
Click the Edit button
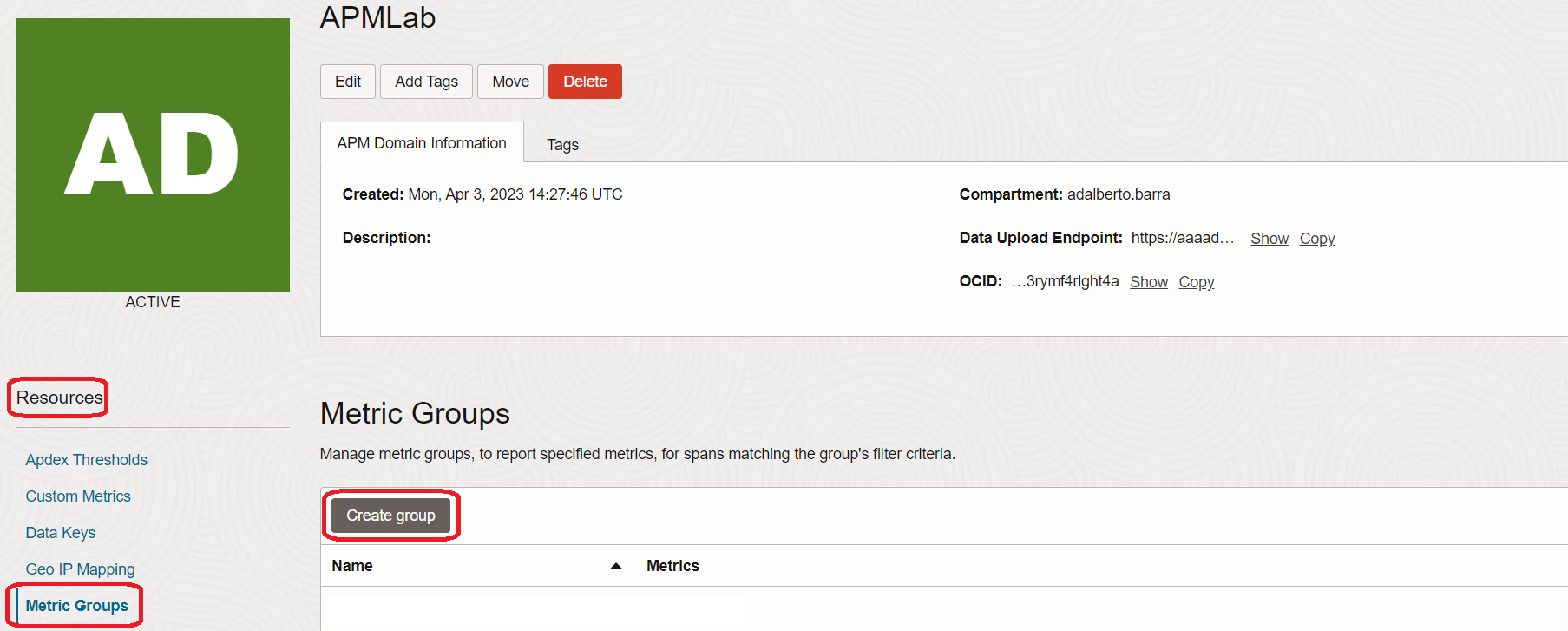click(348, 82)
